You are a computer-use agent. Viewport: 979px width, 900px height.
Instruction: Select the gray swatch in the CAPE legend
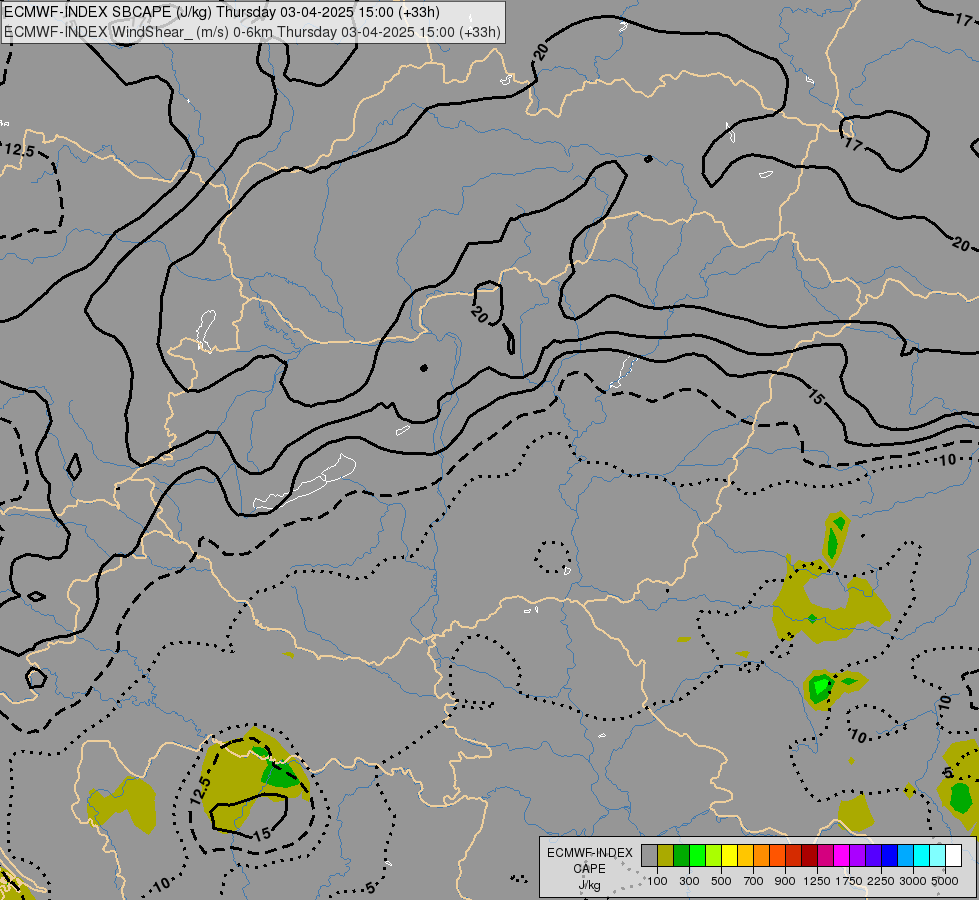pyautogui.click(x=649, y=855)
